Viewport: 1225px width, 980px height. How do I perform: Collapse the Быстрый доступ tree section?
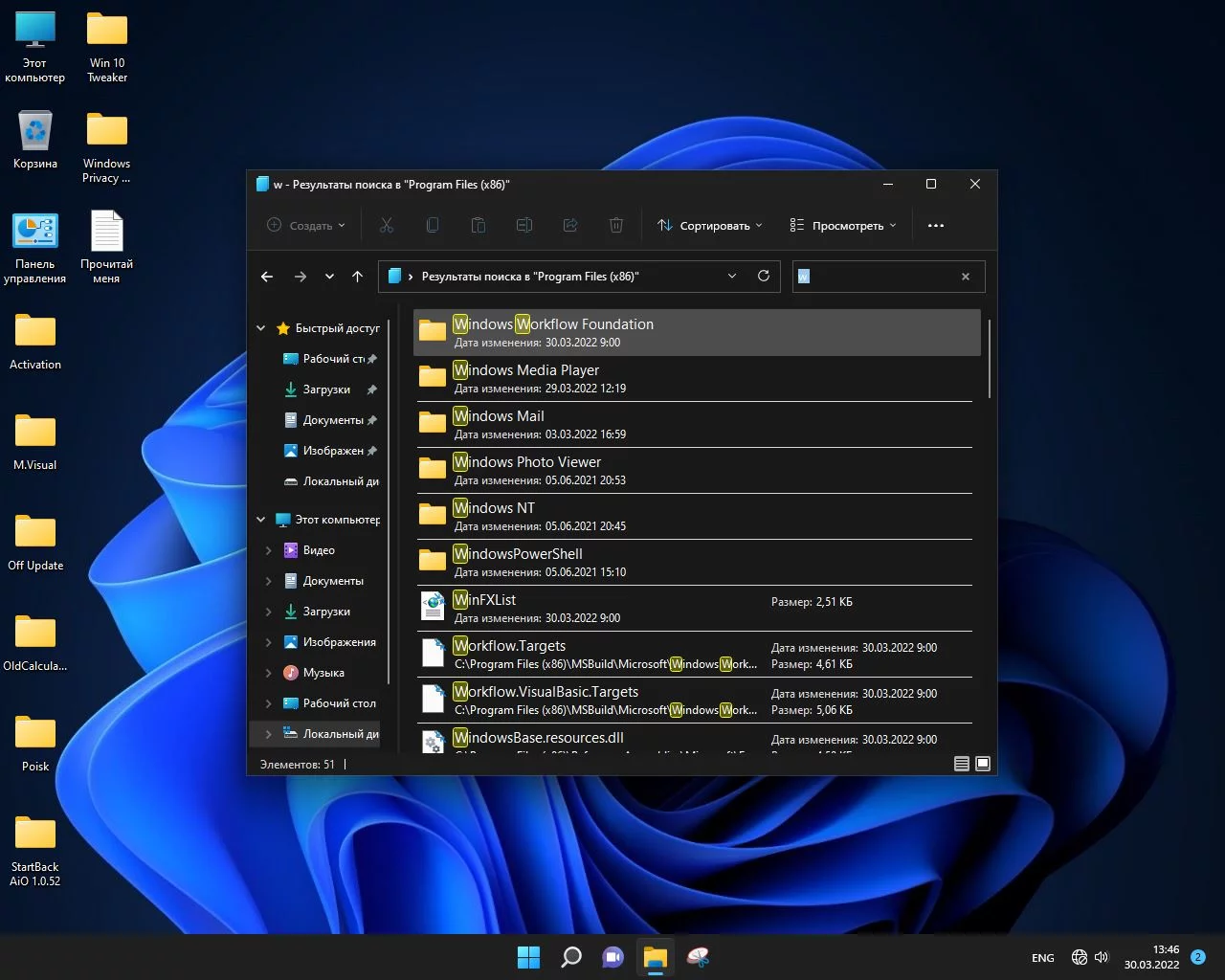coord(260,328)
